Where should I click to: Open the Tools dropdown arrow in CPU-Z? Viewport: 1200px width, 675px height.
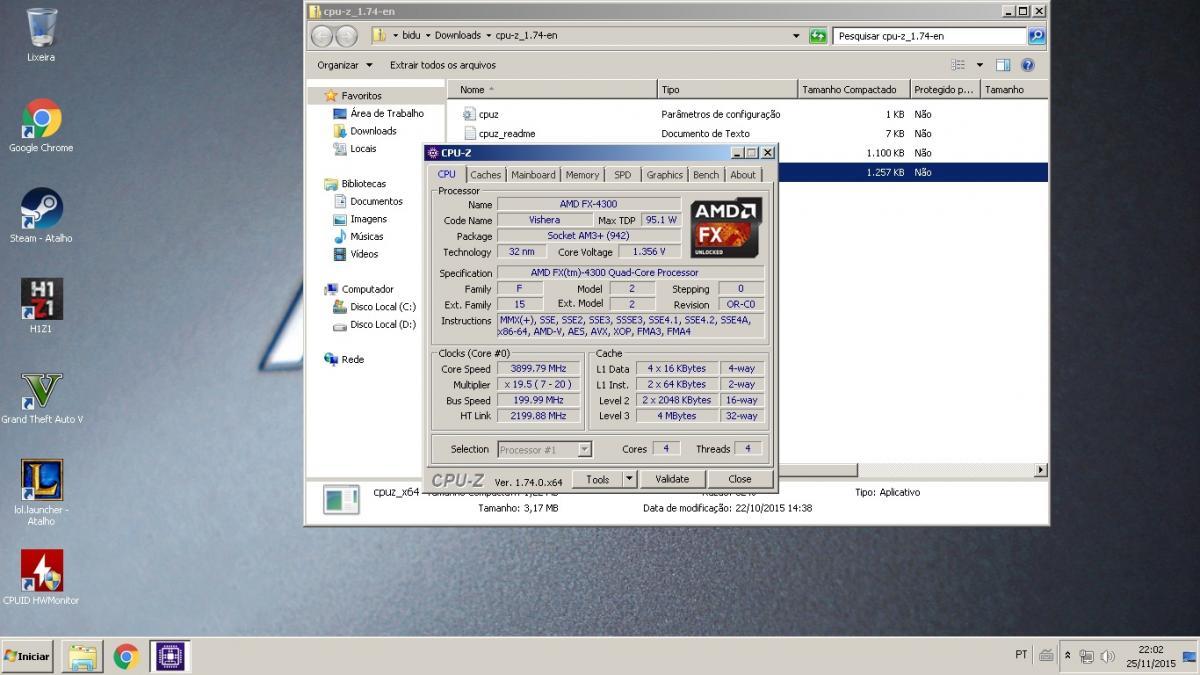(x=629, y=479)
